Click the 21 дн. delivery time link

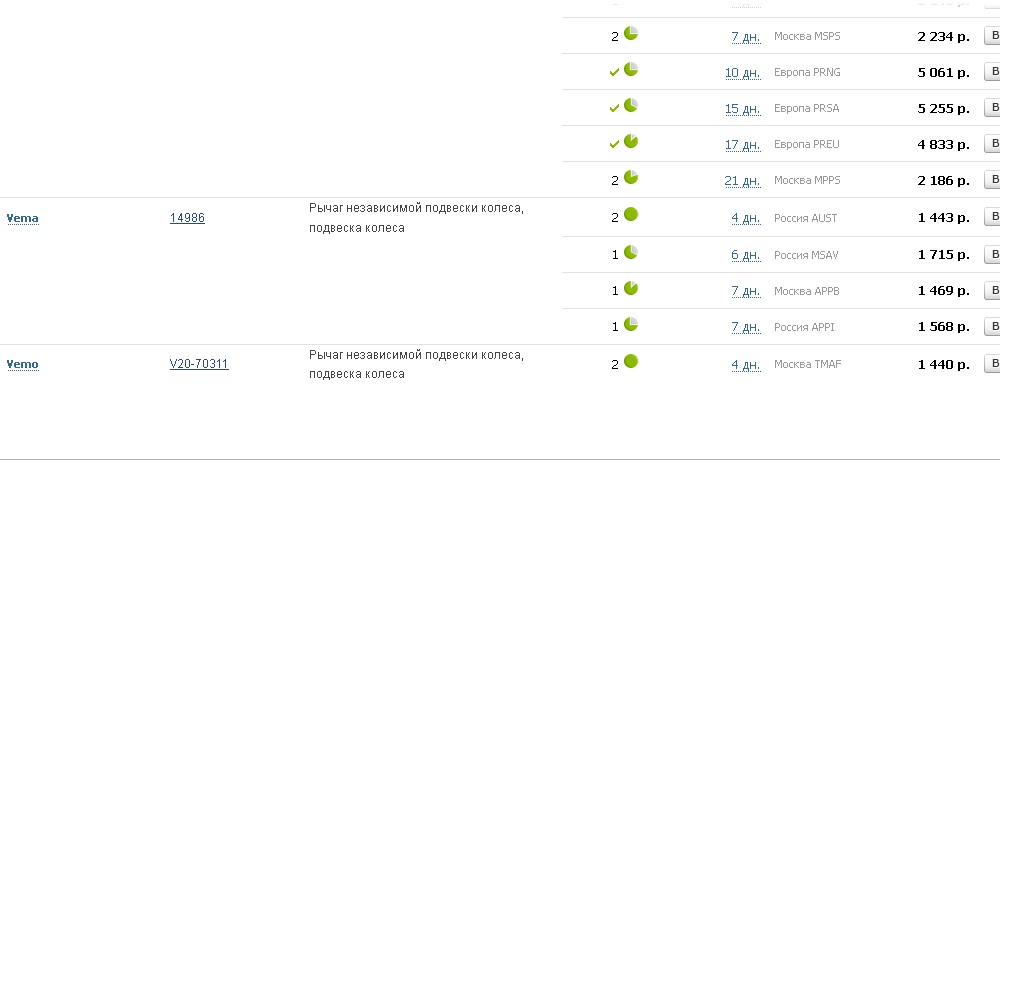(x=743, y=181)
